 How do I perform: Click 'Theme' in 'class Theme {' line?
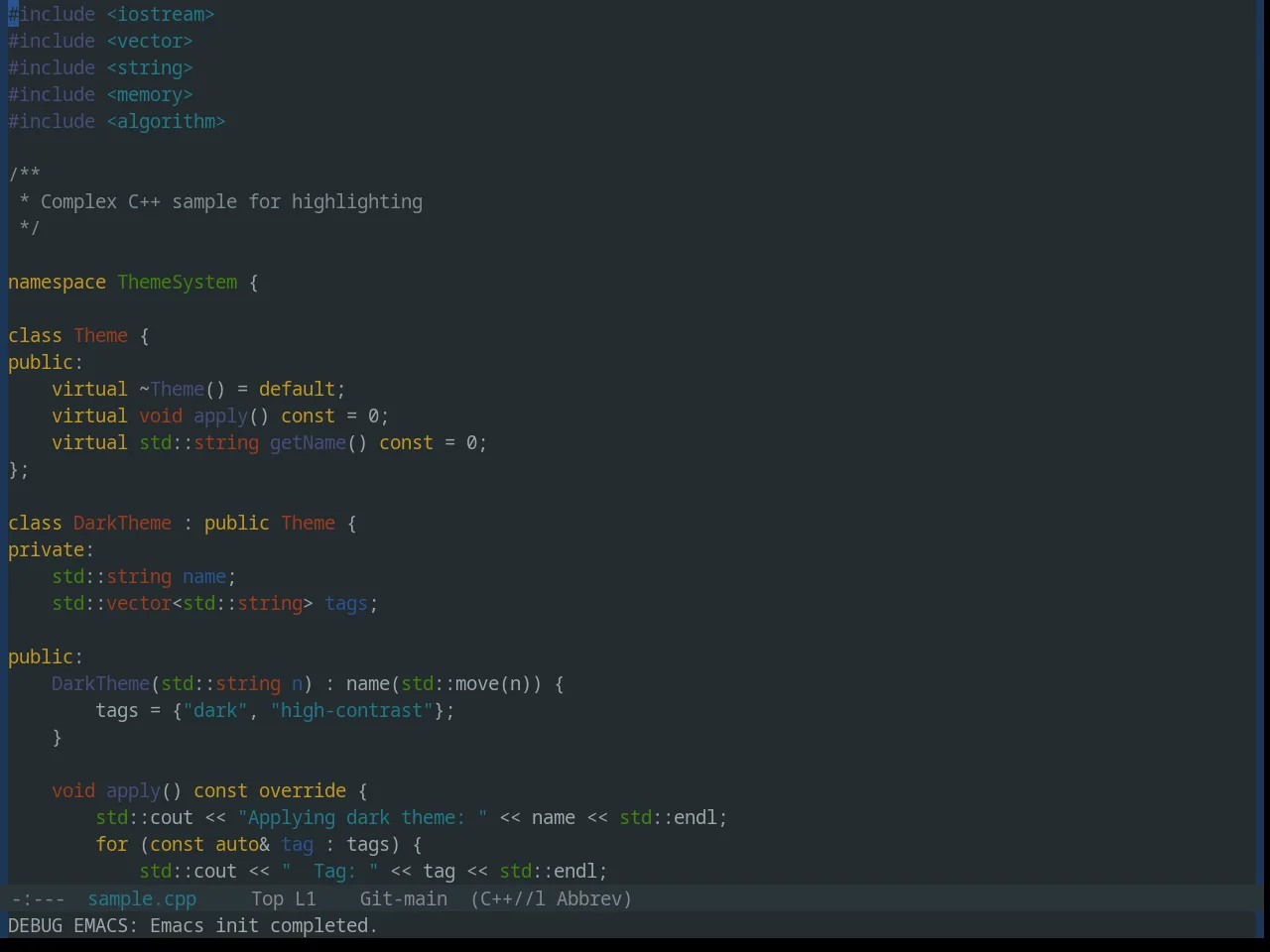click(101, 336)
